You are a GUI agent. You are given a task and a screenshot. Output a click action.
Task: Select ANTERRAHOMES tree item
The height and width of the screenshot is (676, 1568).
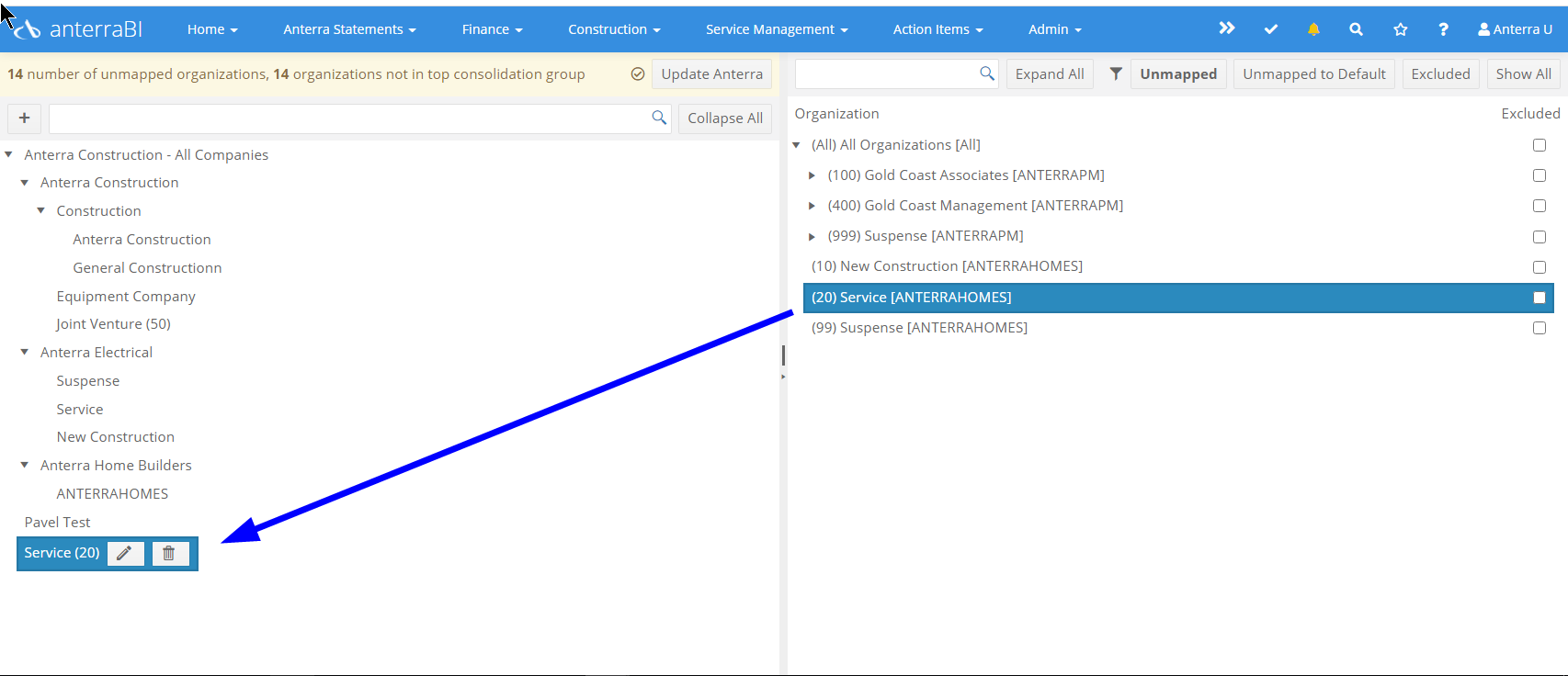pos(112,493)
